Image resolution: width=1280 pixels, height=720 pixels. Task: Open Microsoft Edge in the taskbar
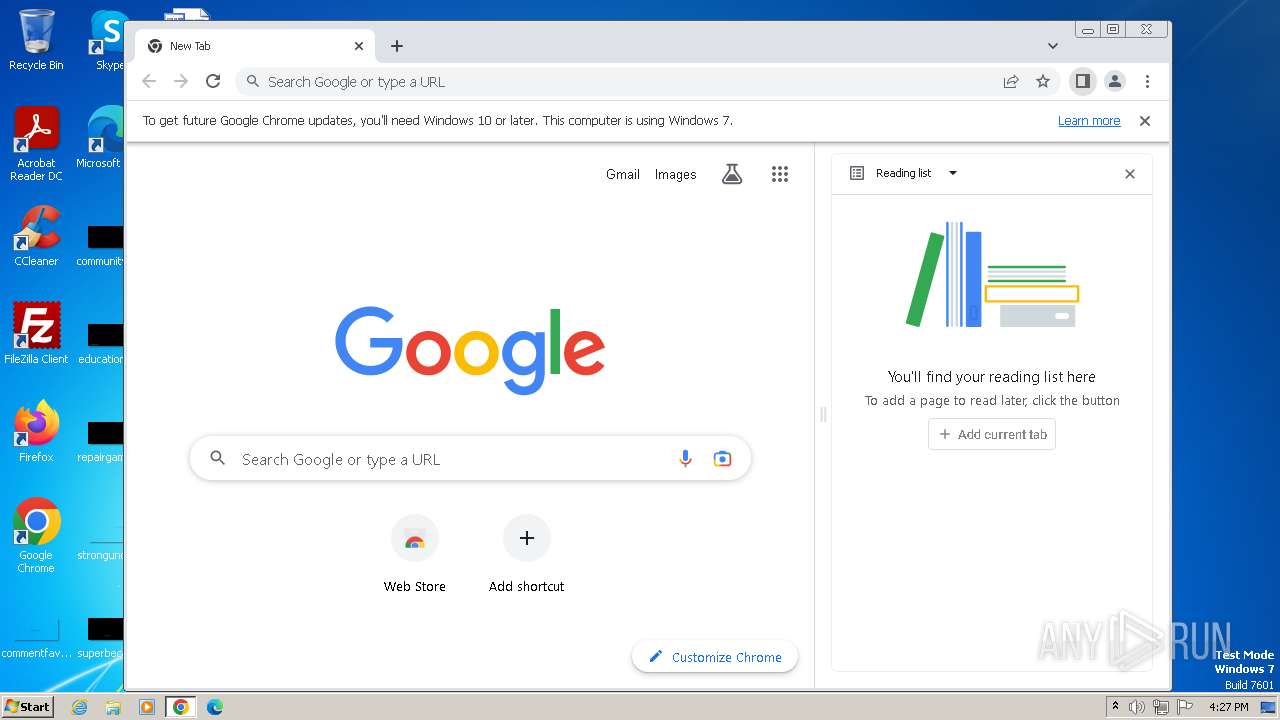(215, 707)
